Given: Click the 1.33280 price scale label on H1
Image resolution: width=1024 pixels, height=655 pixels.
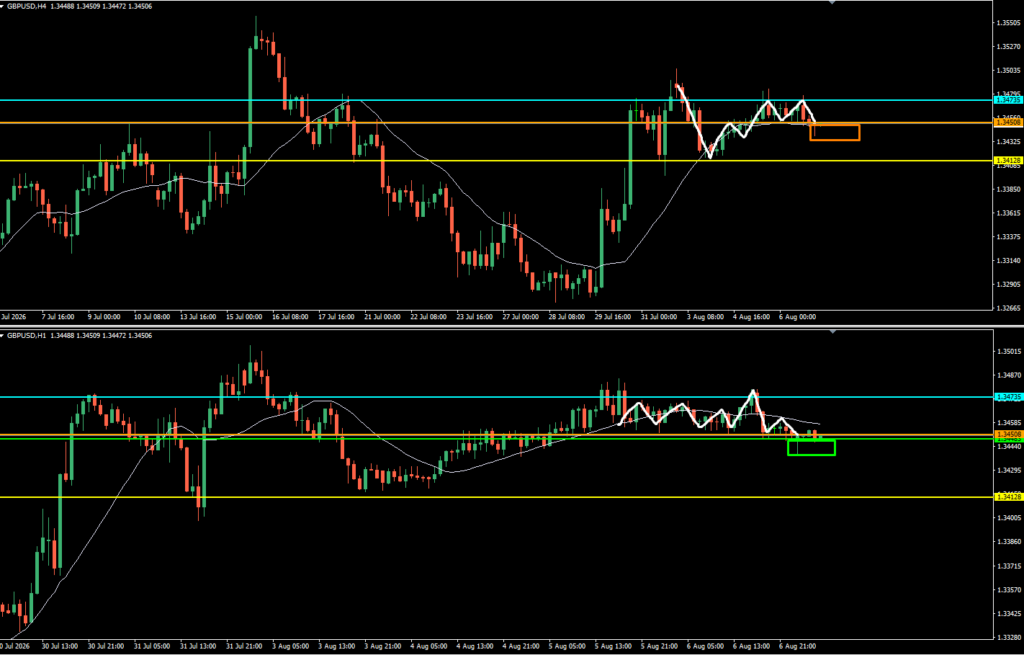Looking at the screenshot, I should point(1009,637).
